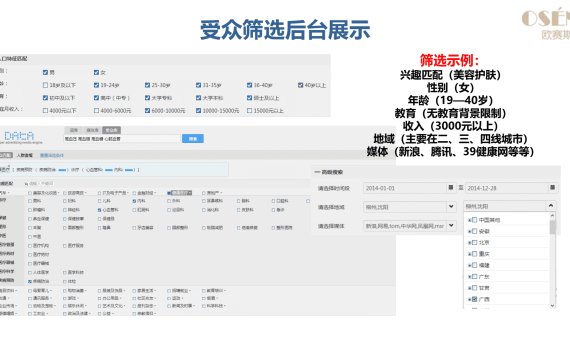
Task: Open the 人群雷库 tab
Action: (x=25, y=155)
